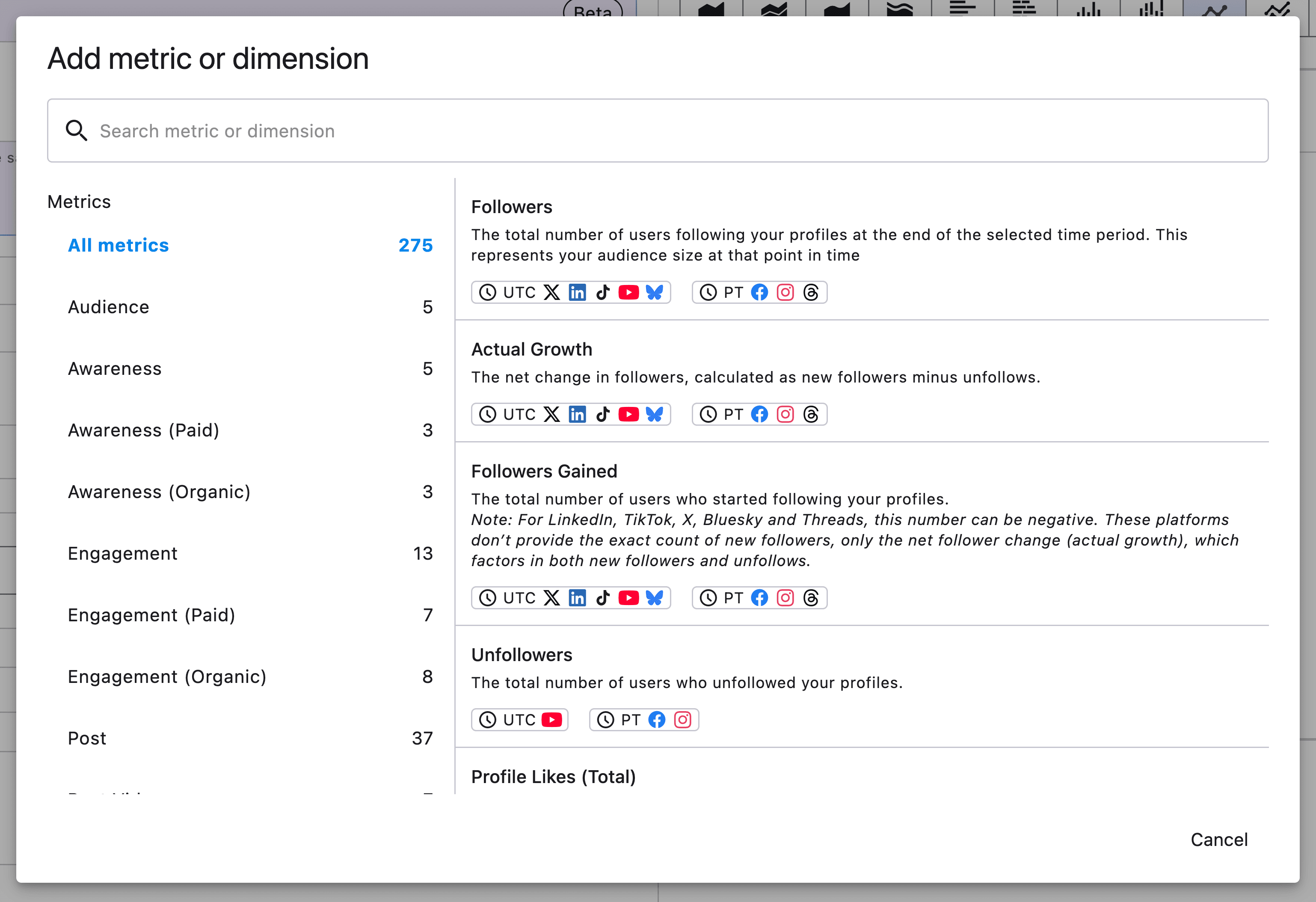
Task: Select the Awareness (Organic) category
Action: tap(250, 492)
